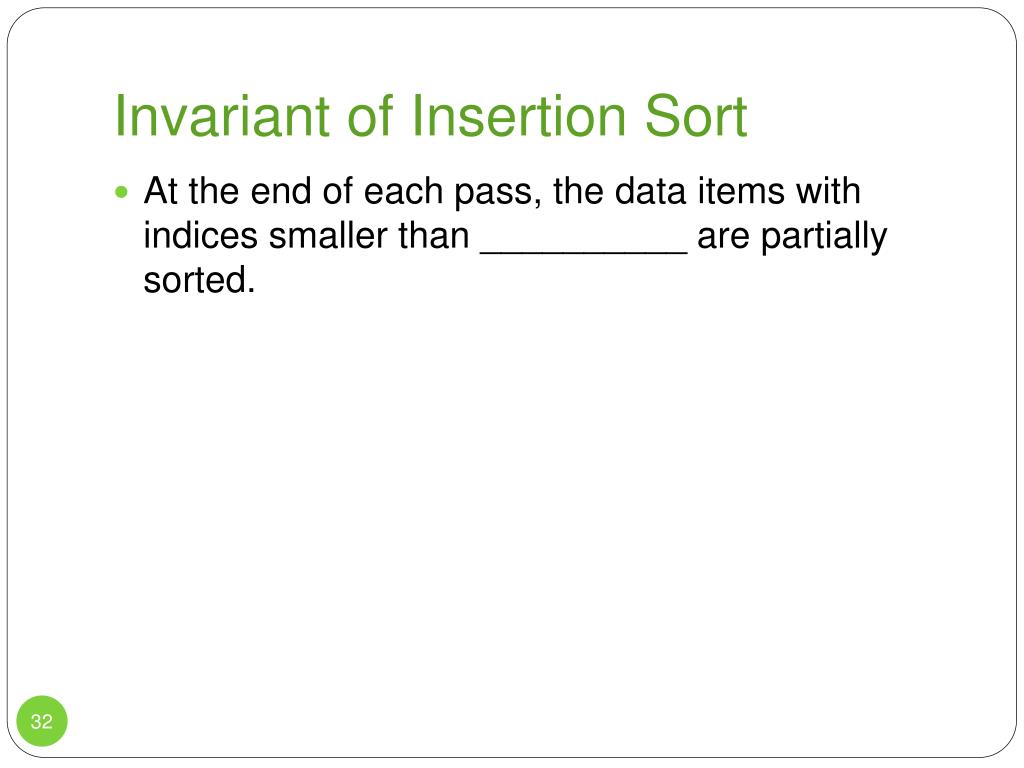1024x768 pixels.
Task: Click the phrase indices smaller than
Action: coord(306,236)
